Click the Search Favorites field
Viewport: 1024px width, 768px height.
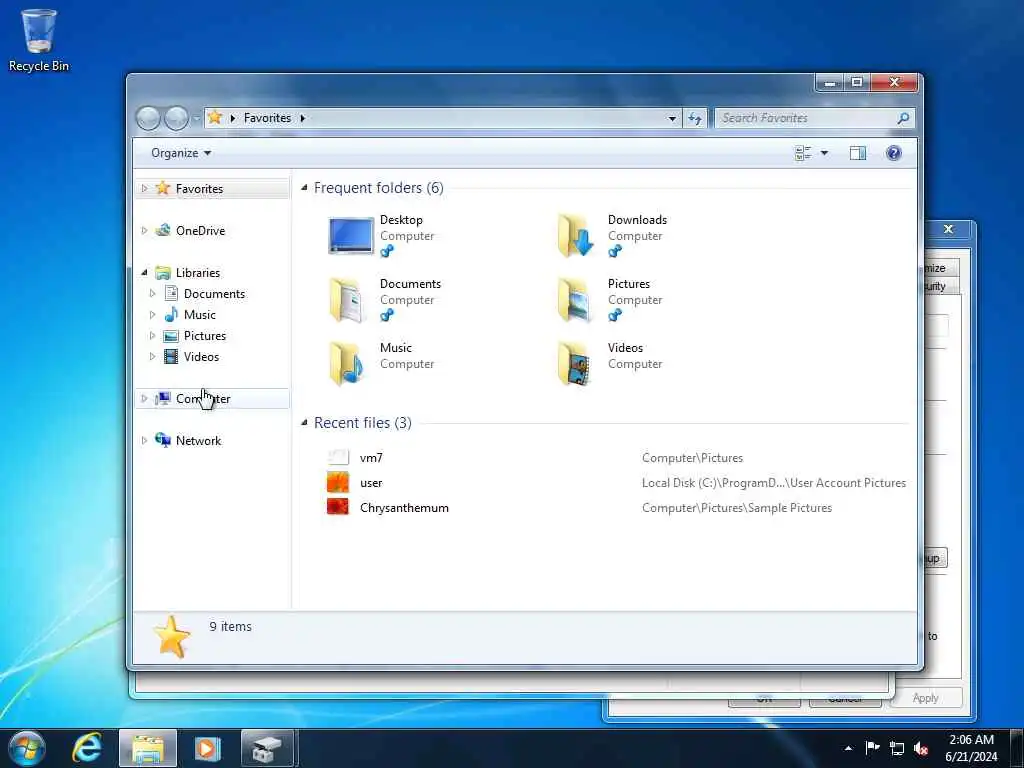[806, 118]
